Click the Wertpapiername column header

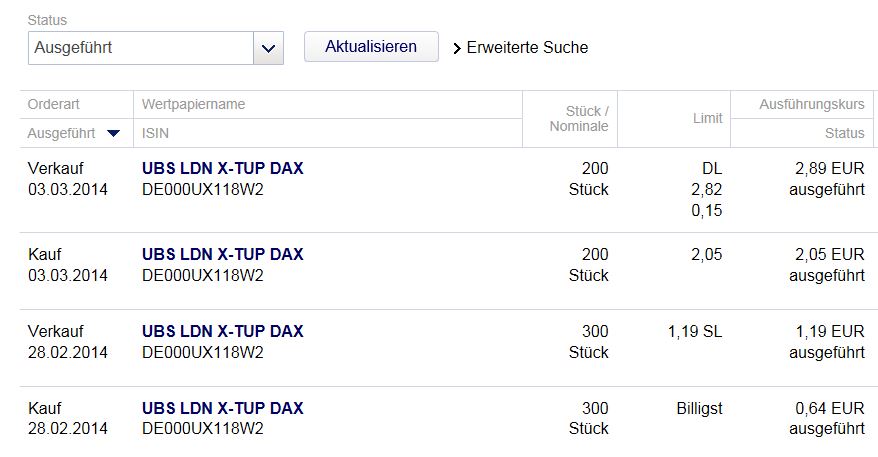(193, 104)
